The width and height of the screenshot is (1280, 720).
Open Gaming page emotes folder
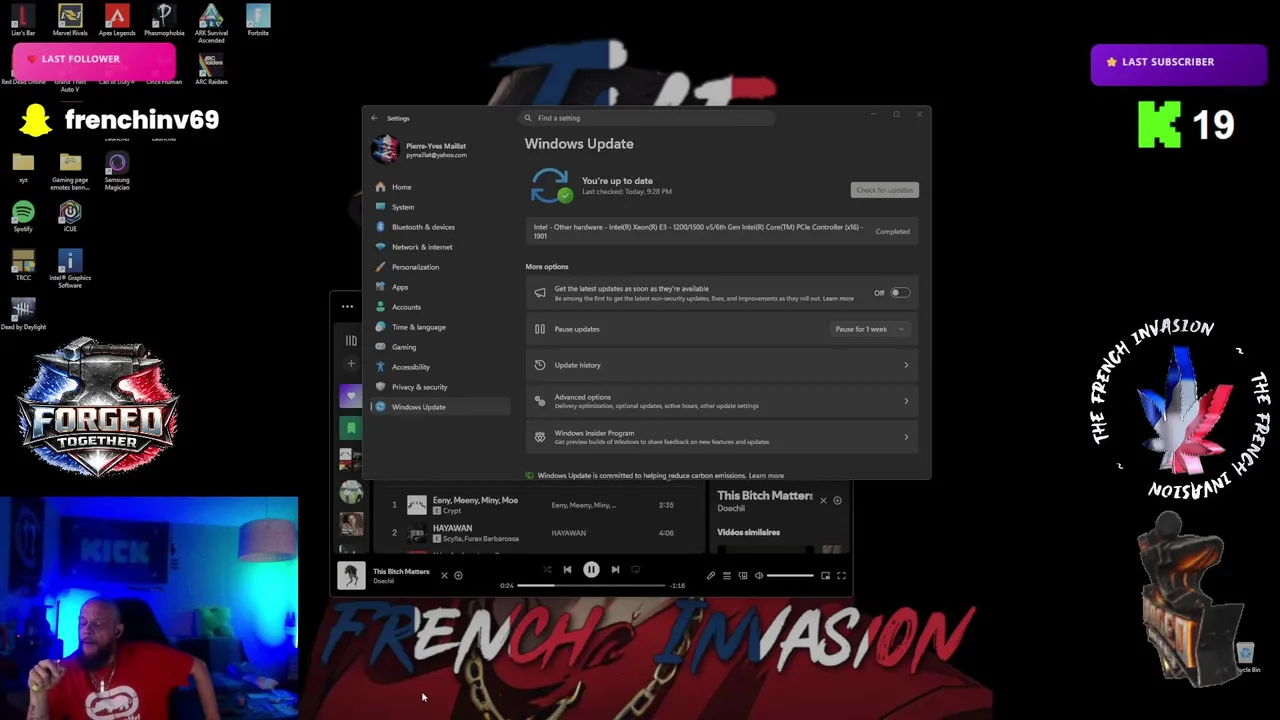[x=70, y=171]
